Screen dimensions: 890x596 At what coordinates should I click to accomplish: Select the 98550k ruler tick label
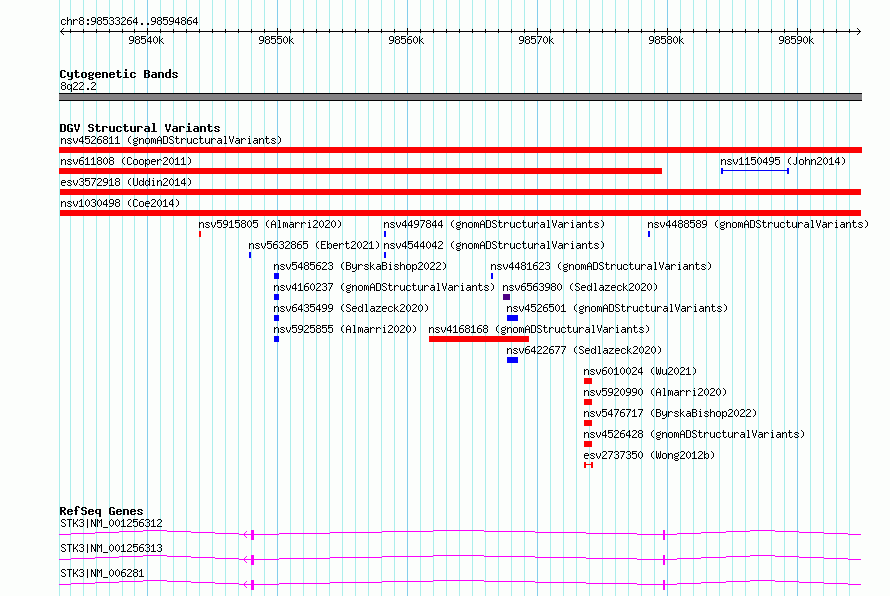(x=276, y=40)
